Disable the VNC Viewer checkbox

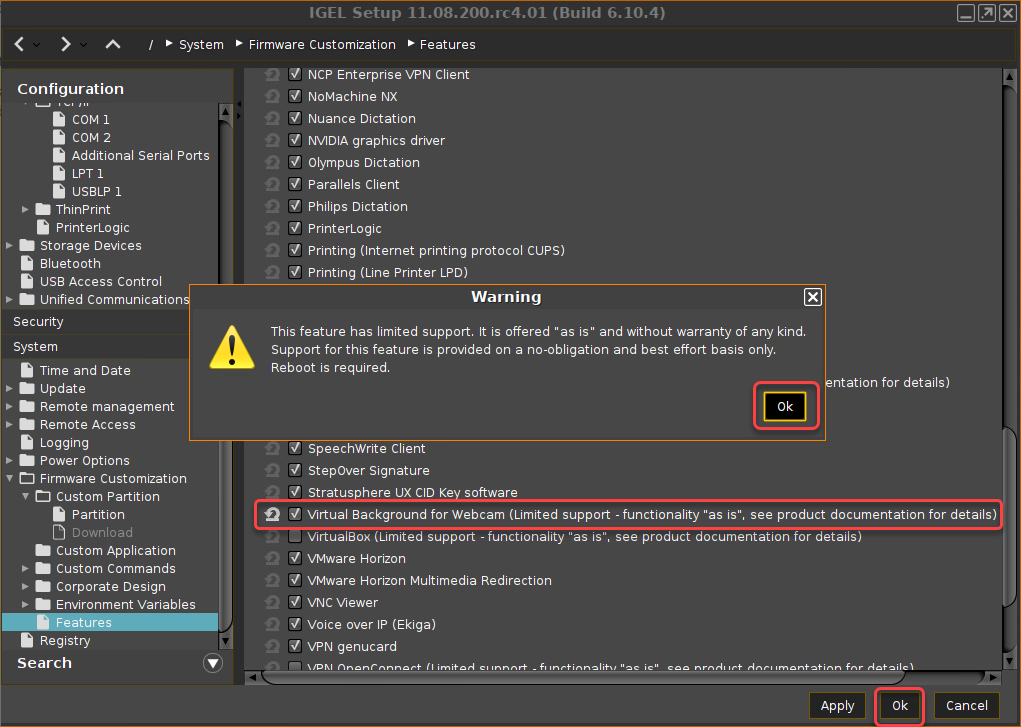294,602
